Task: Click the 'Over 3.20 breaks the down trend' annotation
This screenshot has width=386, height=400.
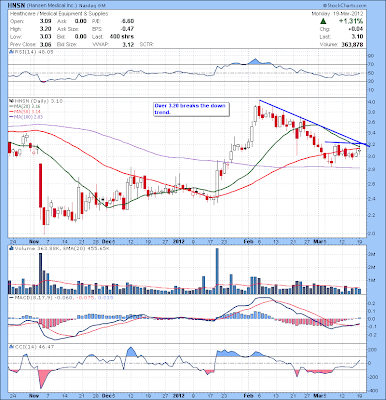Action: pos(191,109)
